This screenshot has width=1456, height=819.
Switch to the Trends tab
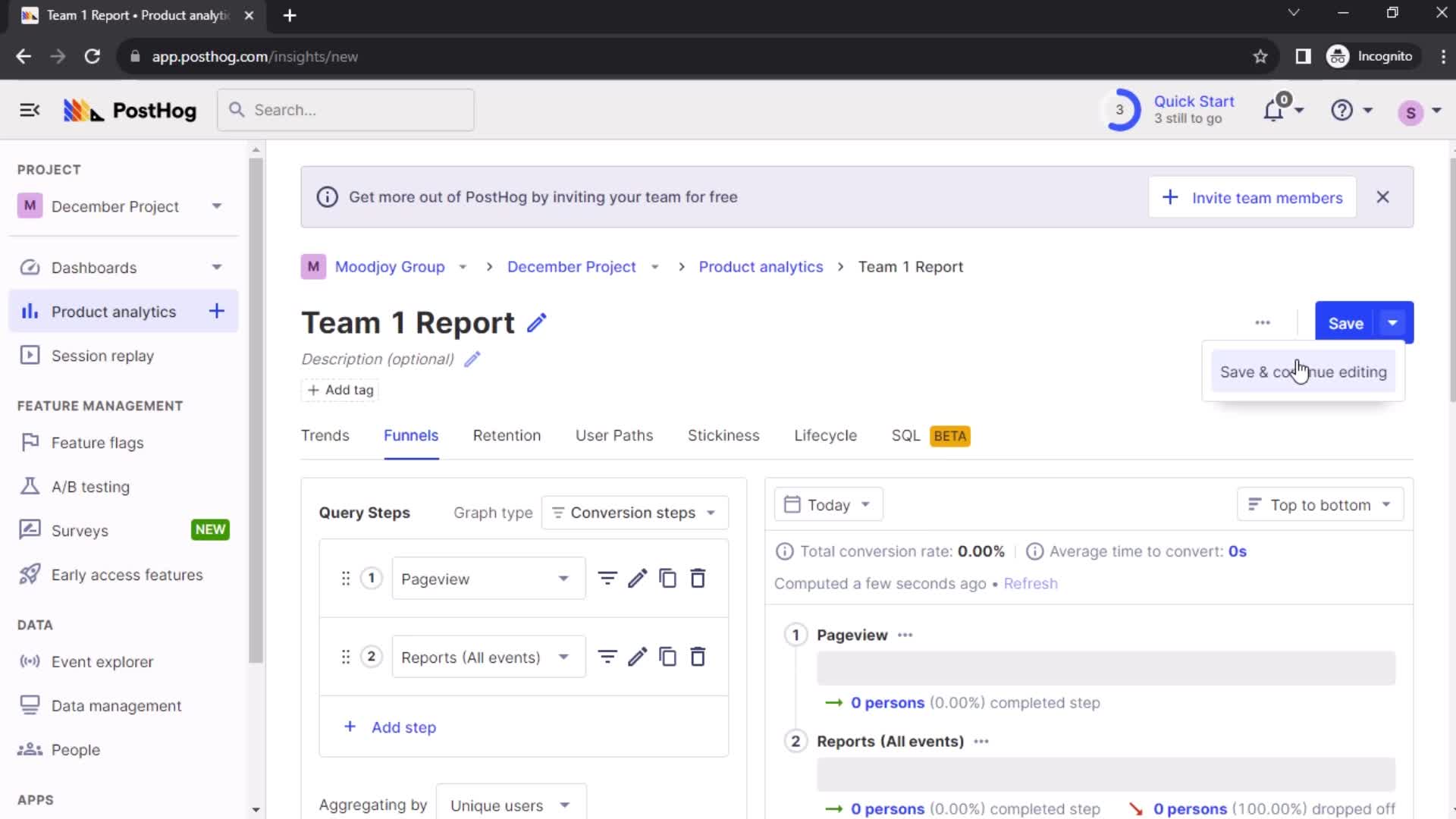tap(325, 435)
